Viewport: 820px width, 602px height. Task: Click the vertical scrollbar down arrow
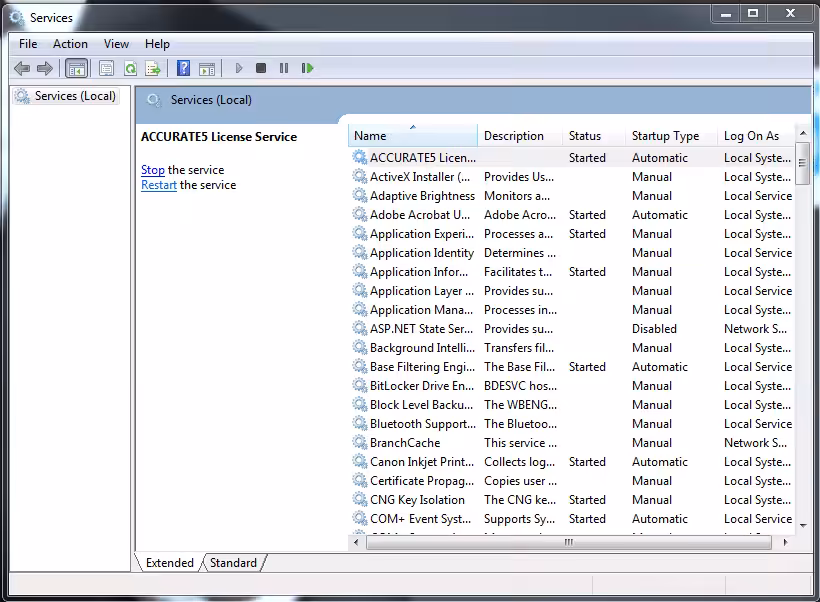(803, 526)
